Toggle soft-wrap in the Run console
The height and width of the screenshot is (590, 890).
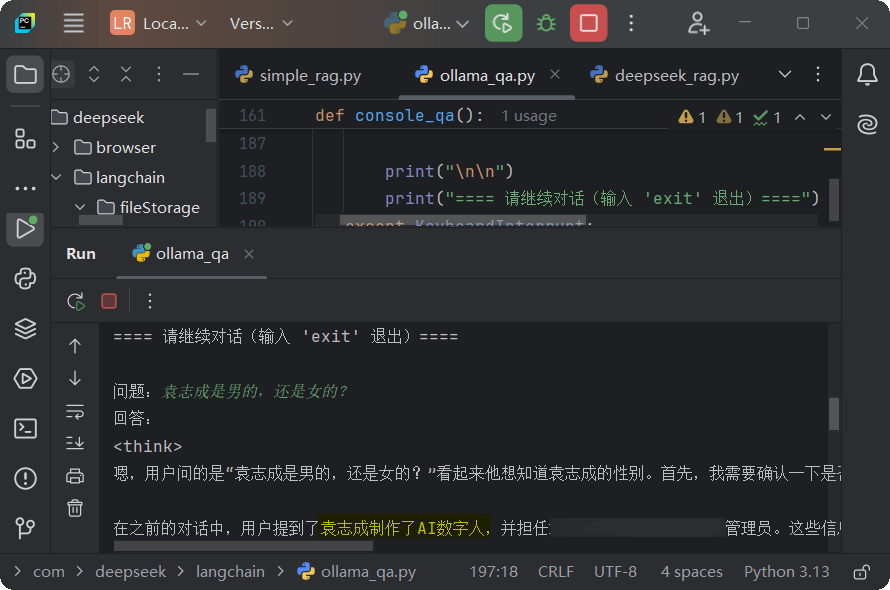(x=75, y=411)
